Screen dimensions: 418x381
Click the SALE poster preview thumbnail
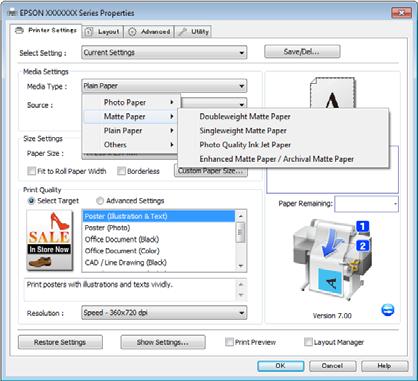pos(50,240)
